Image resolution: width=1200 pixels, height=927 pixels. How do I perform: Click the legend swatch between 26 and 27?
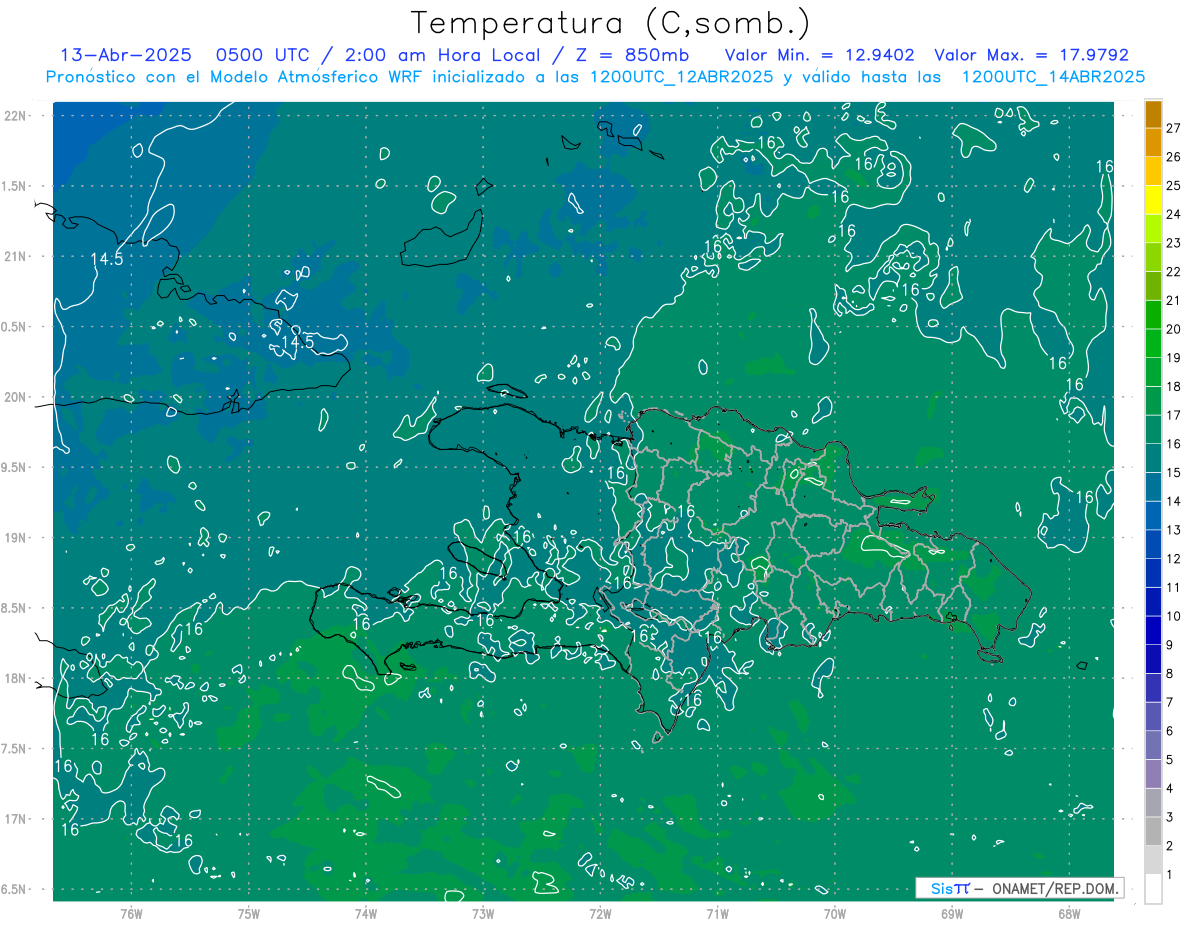(x=1153, y=142)
